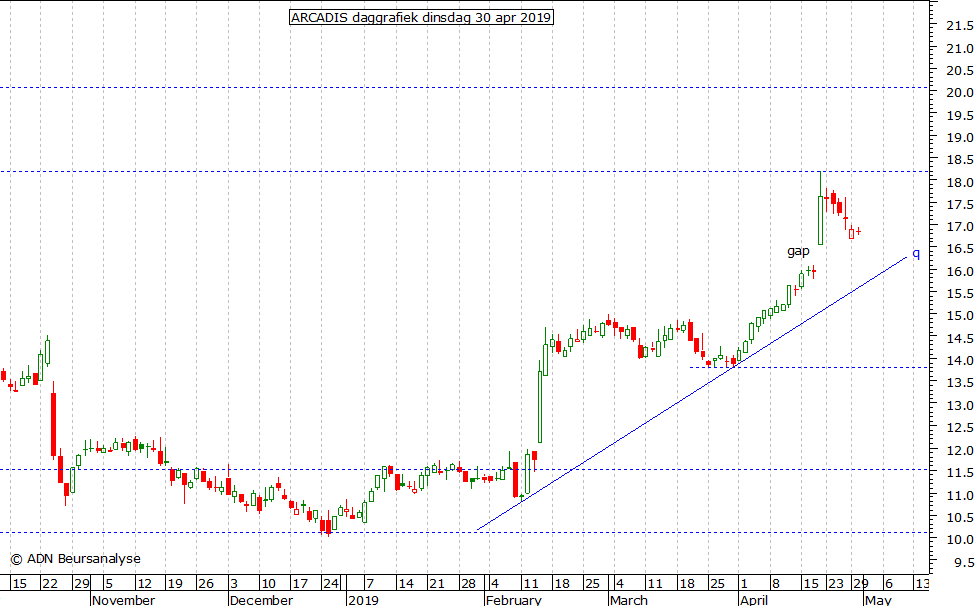The image size is (977, 606).
Task: Pick the date label 17 in December
Action: (x=300, y=584)
